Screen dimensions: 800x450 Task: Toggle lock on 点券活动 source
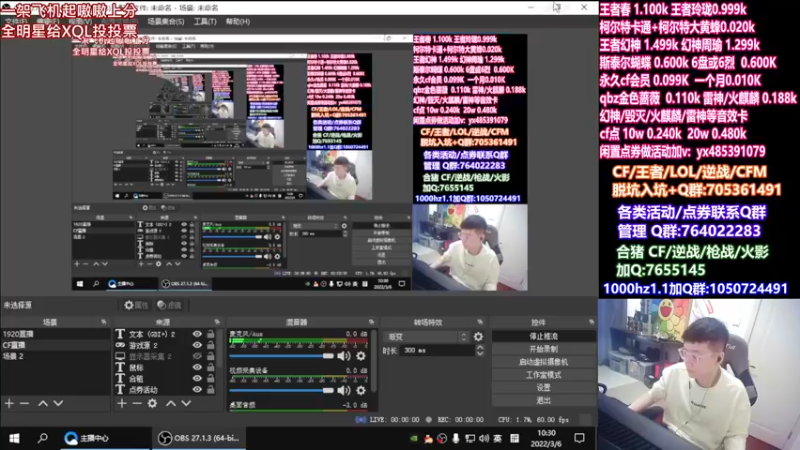[211, 390]
